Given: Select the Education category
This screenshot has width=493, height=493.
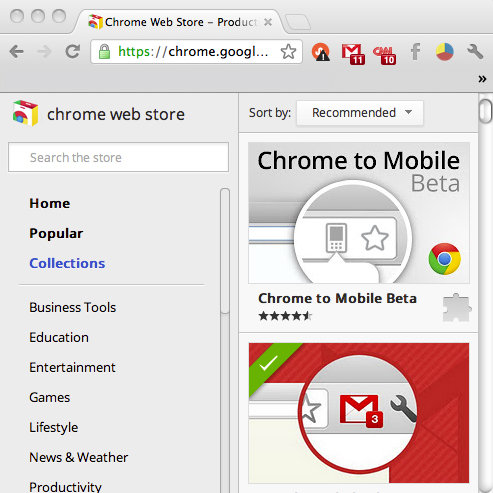Looking at the screenshot, I should (59, 337).
